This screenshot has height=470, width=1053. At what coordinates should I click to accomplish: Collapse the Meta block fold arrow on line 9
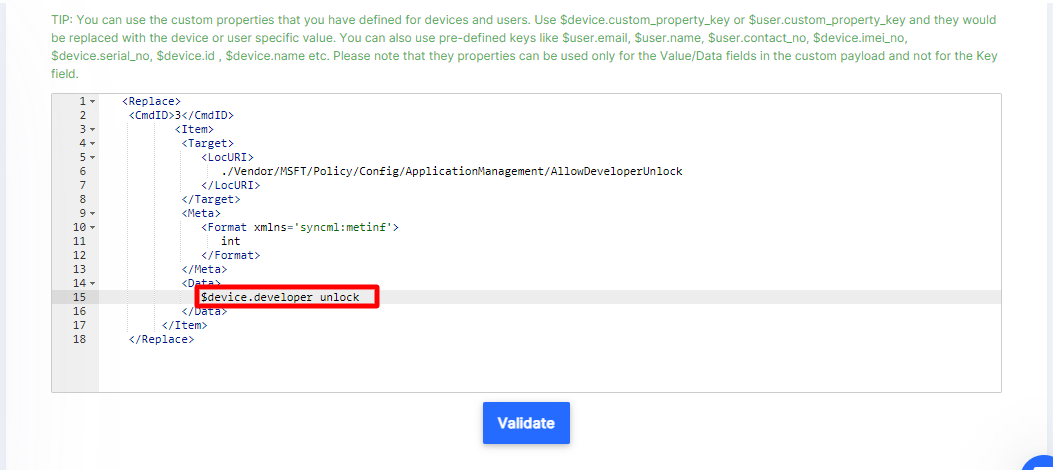[x=92, y=214]
